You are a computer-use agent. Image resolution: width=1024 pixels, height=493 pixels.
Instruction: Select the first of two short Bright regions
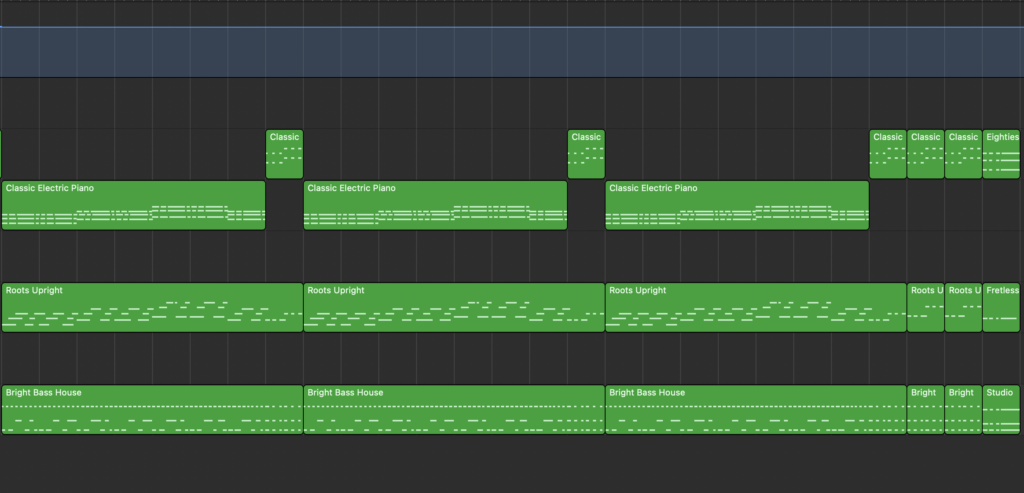925,410
